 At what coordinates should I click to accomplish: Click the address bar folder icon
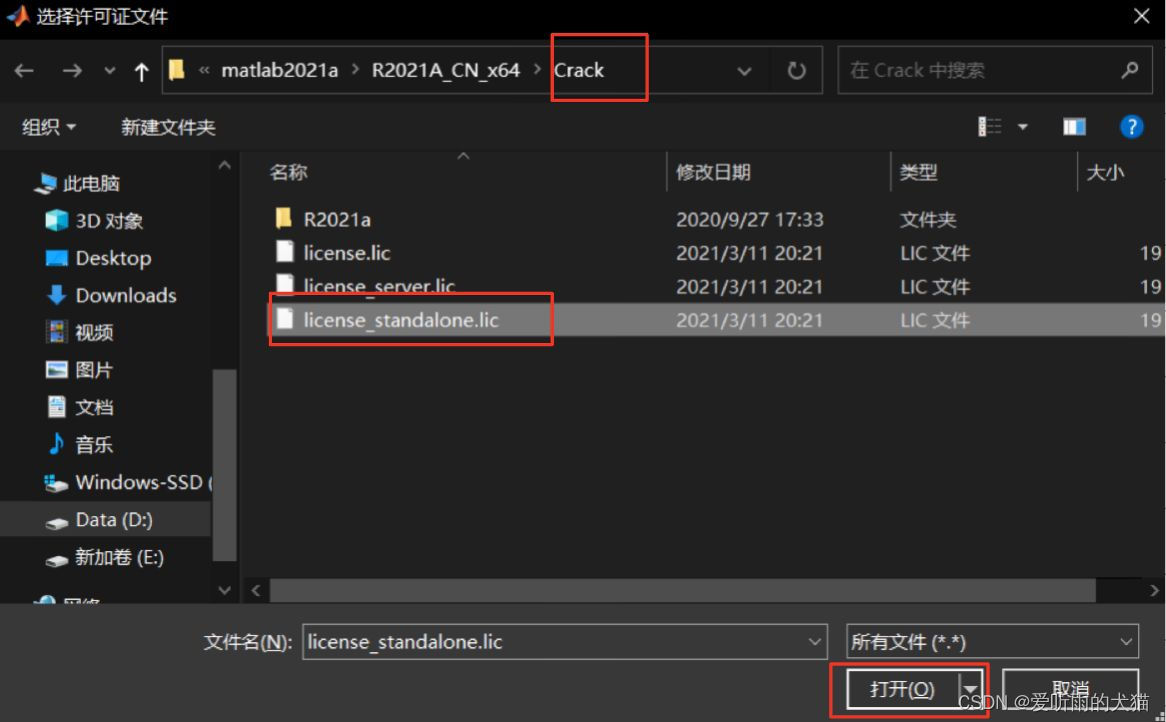click(x=176, y=70)
